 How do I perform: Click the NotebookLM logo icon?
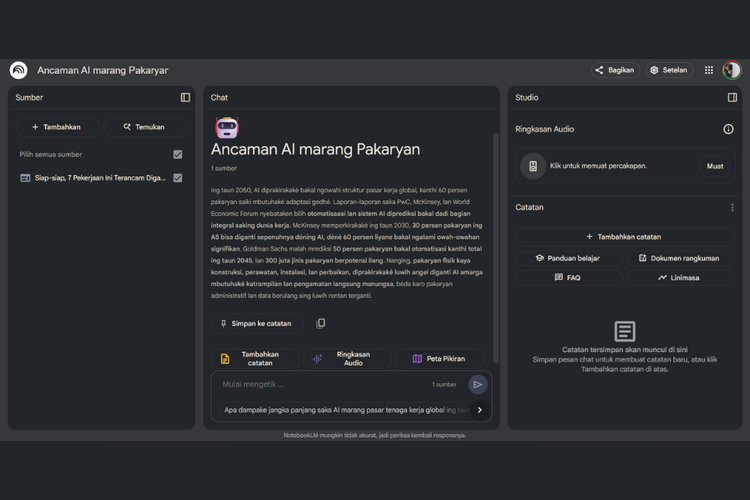coord(18,70)
